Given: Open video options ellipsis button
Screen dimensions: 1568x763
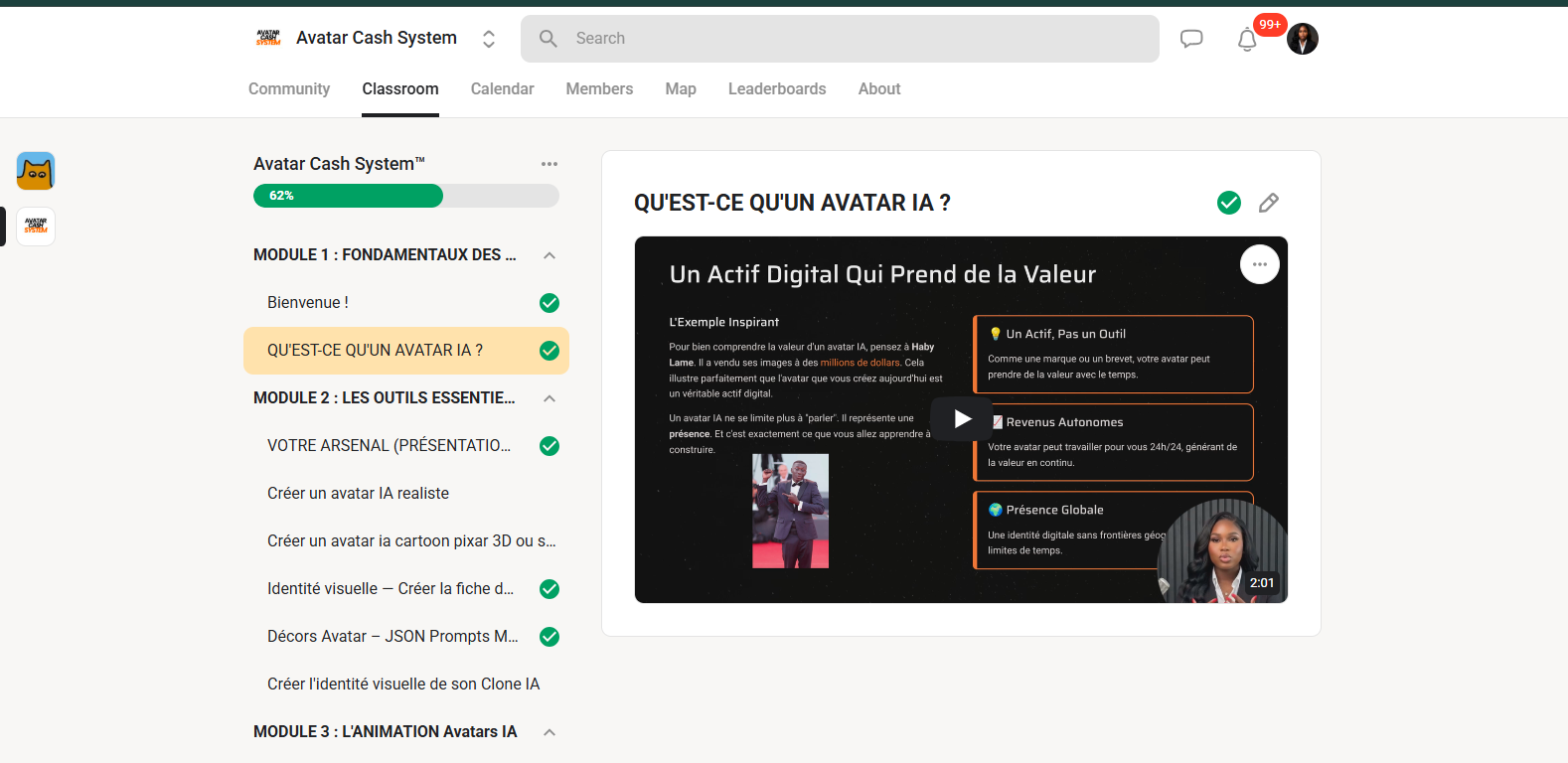Looking at the screenshot, I should pos(1260,264).
